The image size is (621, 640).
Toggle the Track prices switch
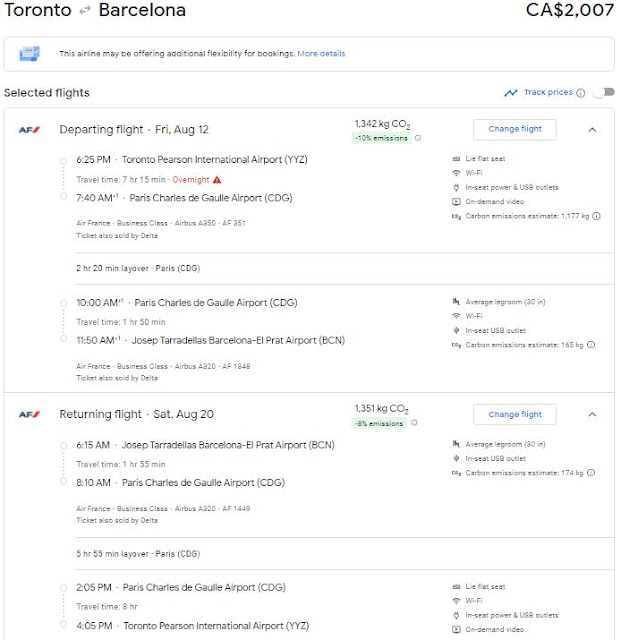[x=604, y=93]
